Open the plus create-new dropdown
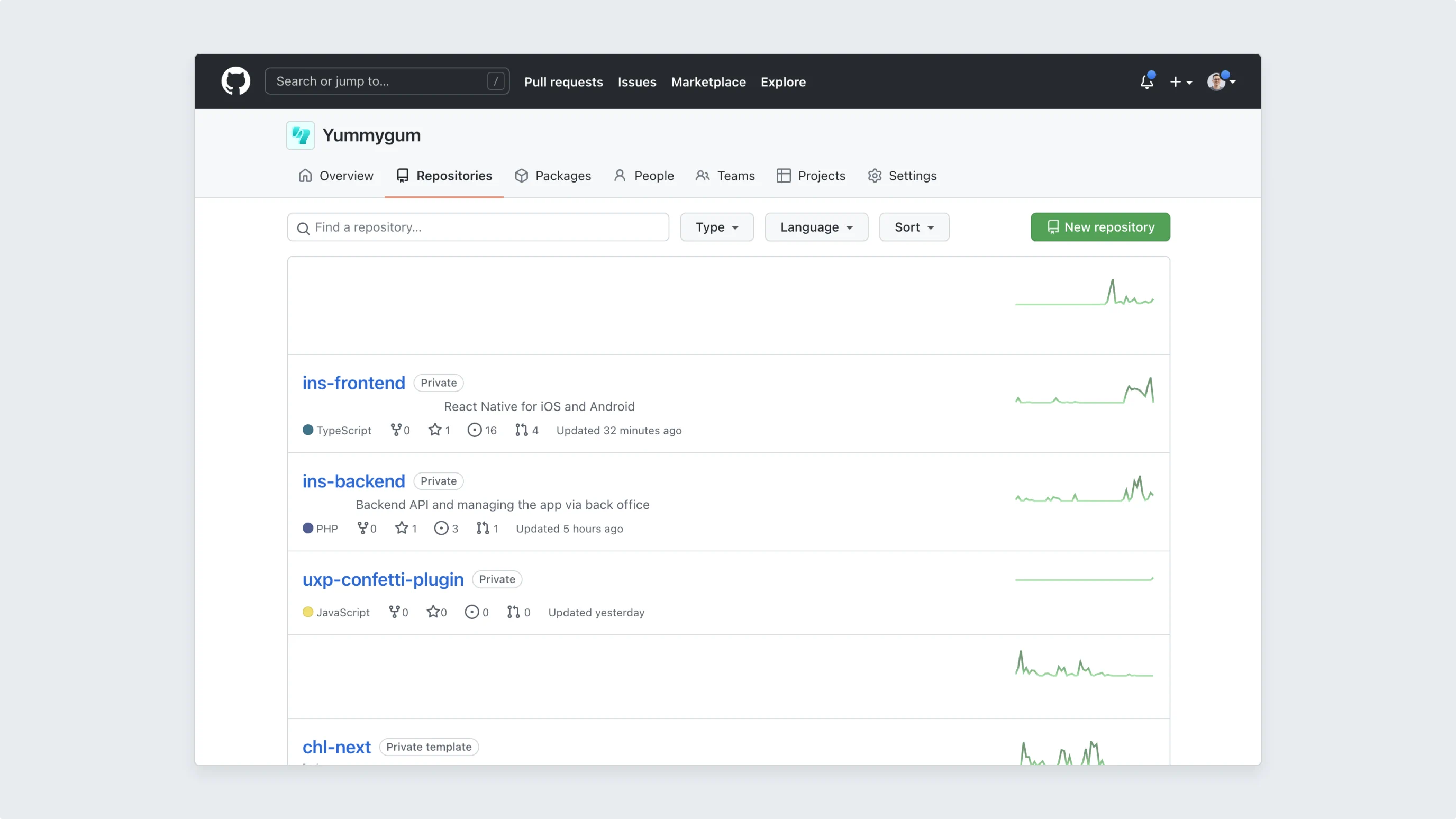The height and width of the screenshot is (819, 1456). click(1181, 82)
